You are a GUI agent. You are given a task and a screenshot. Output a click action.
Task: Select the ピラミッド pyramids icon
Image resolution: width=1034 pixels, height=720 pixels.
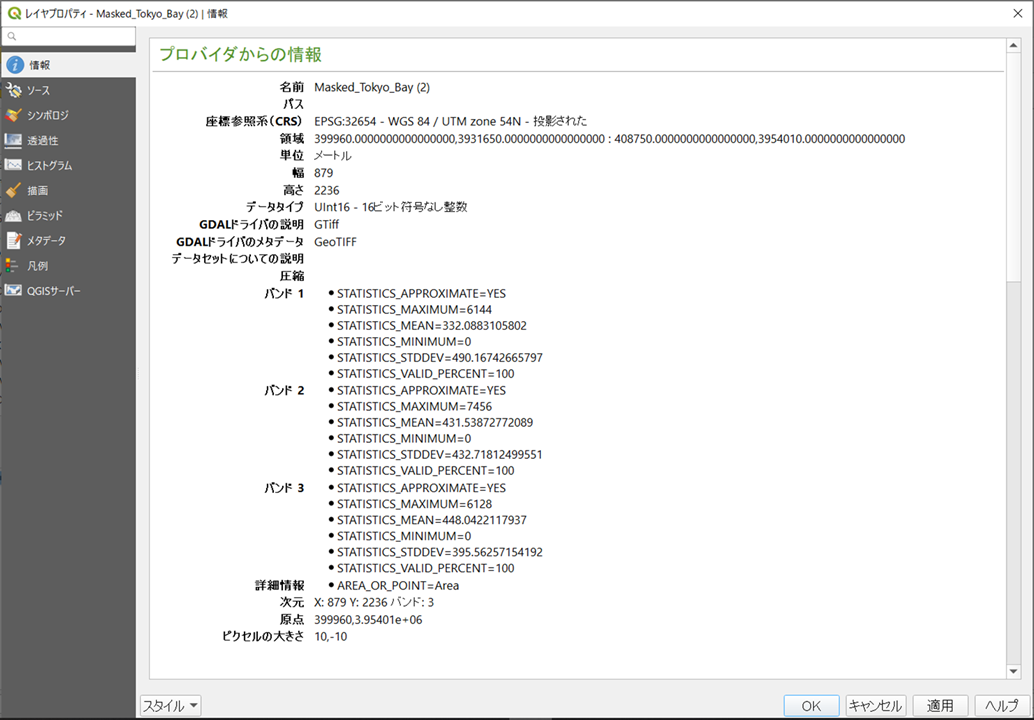[x=13, y=215]
